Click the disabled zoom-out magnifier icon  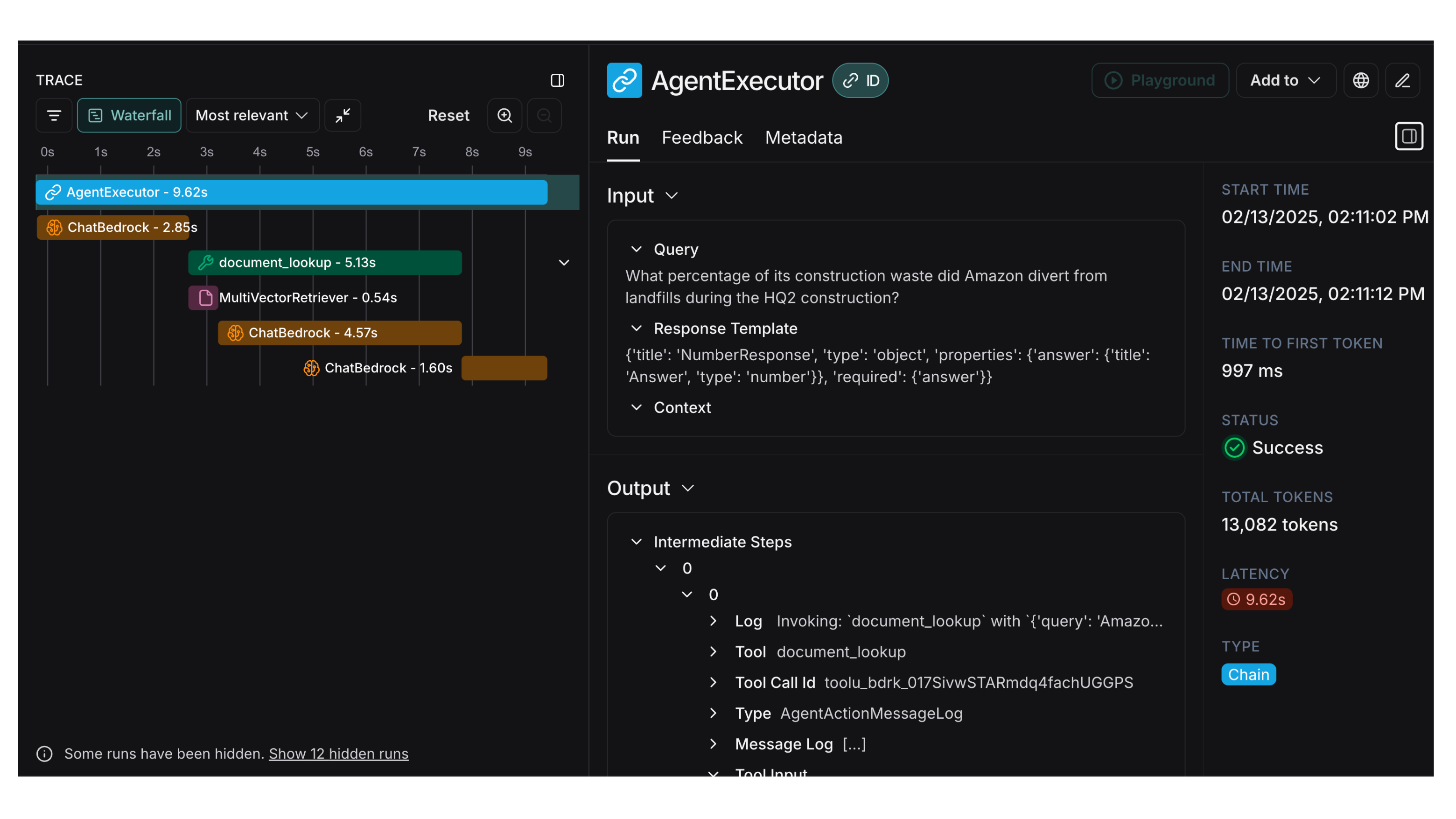(544, 115)
